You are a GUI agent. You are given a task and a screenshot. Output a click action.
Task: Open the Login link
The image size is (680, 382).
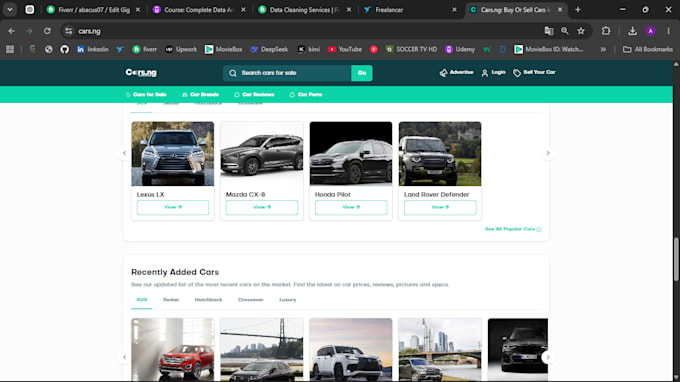point(494,72)
